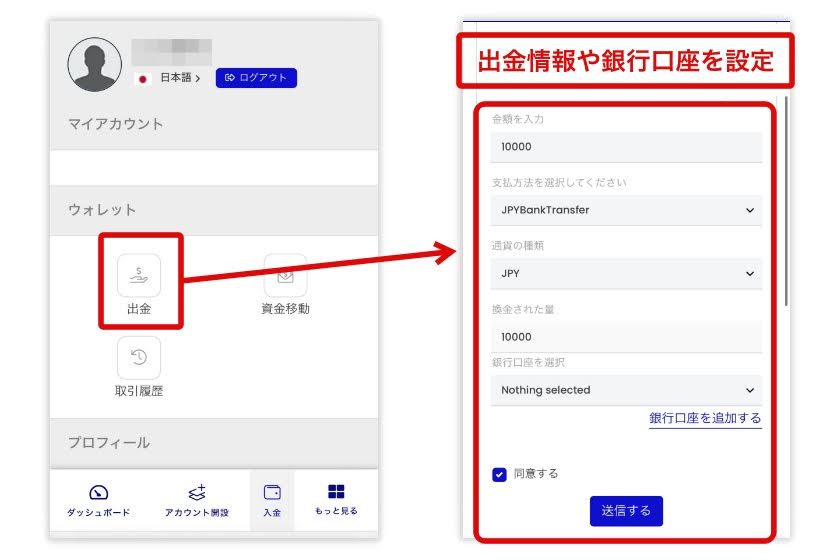Screen dimensions: 840x560
Task: Open the Nothing selected bank account dropdown
Action: [x=626, y=390]
